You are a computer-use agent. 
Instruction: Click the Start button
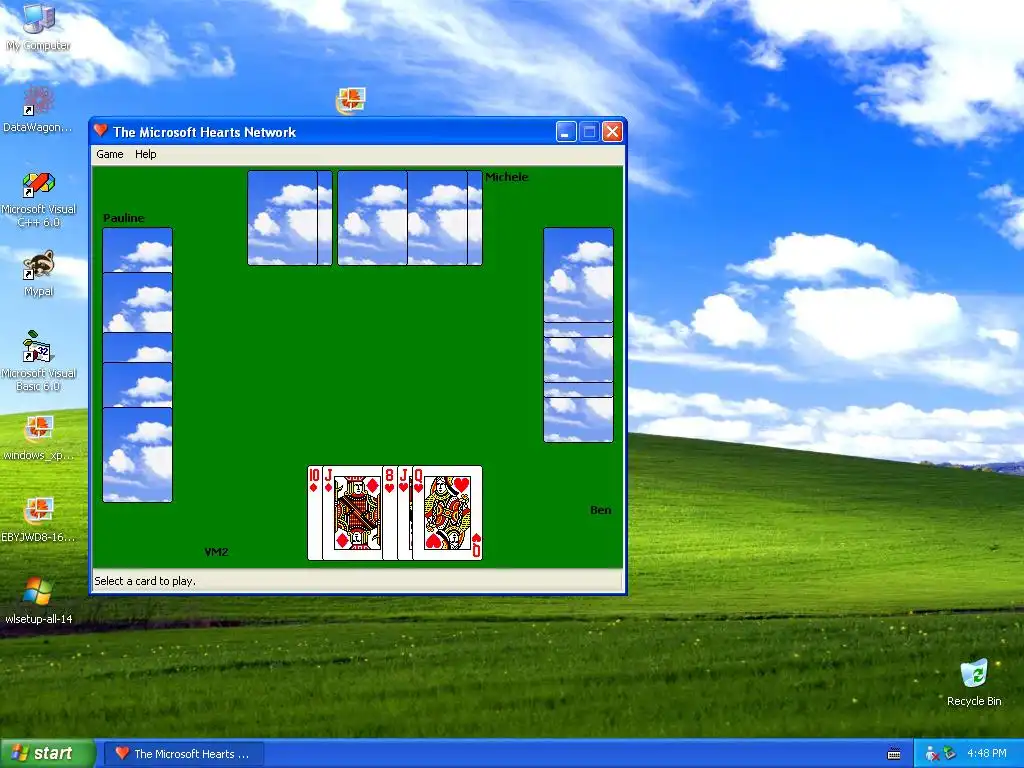47,754
